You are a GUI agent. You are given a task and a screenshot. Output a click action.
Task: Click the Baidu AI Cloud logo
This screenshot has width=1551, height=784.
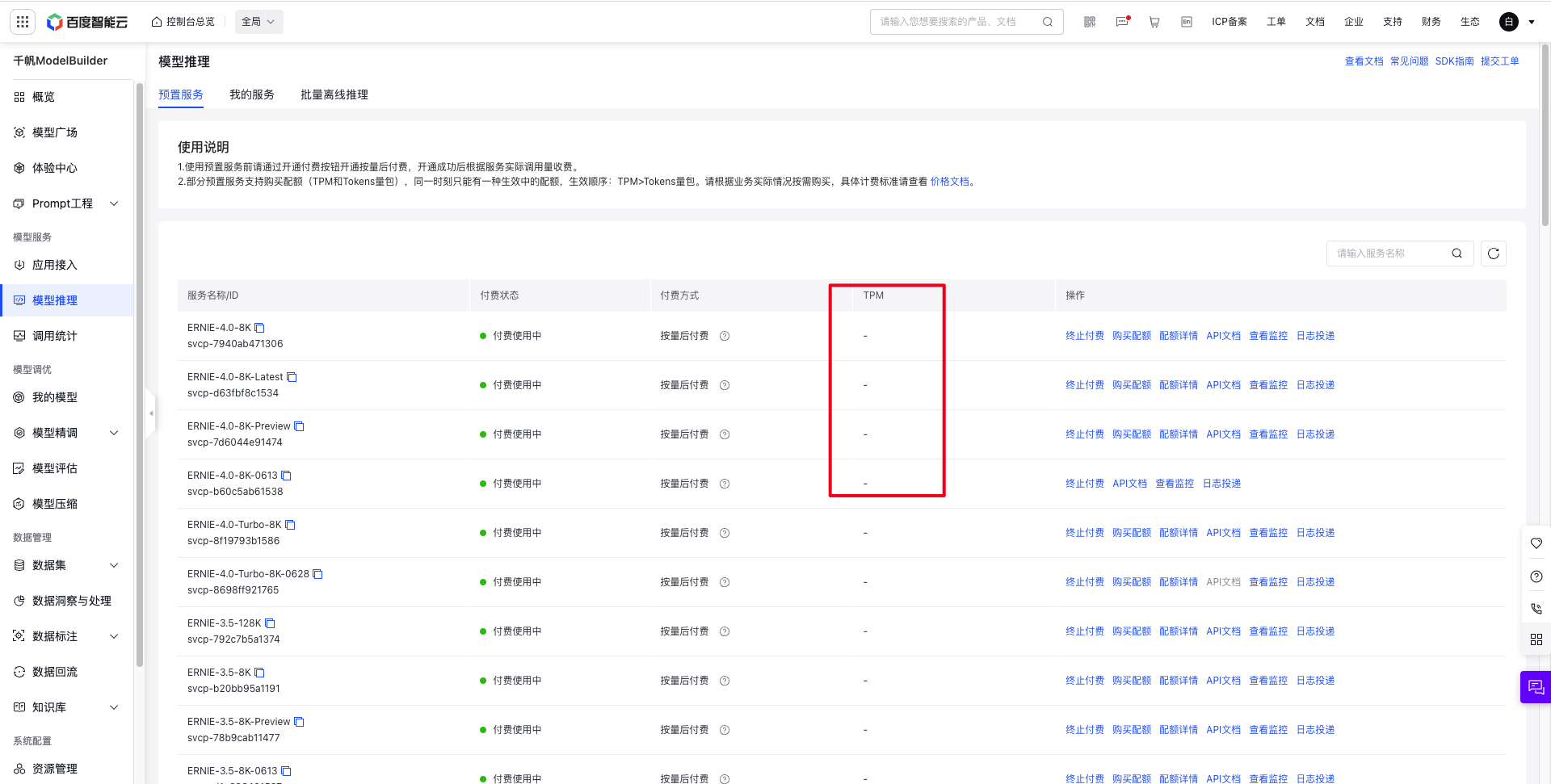click(x=87, y=22)
